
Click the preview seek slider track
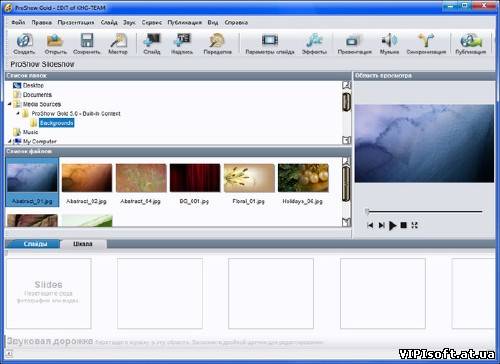tap(424, 211)
